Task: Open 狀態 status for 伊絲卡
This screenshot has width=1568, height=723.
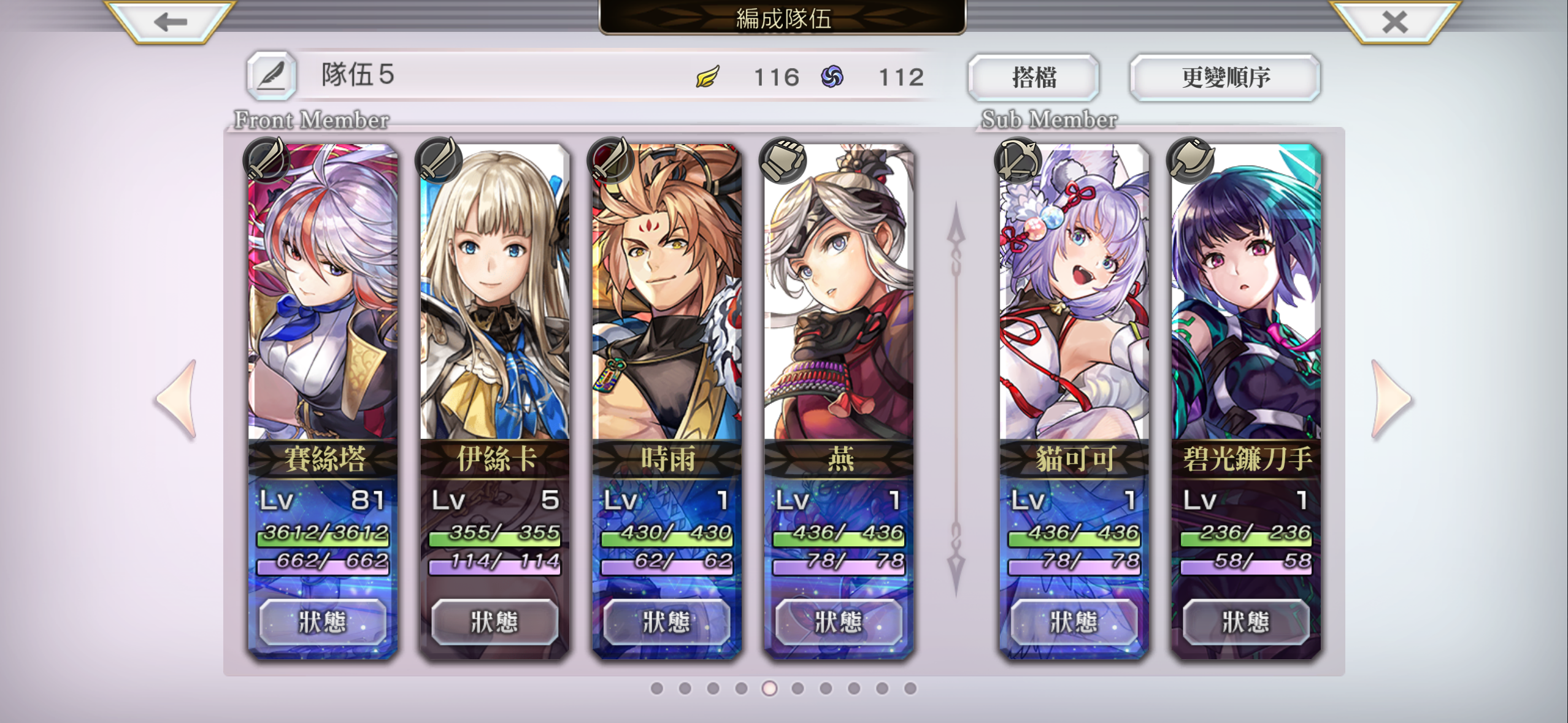Action: tap(494, 622)
